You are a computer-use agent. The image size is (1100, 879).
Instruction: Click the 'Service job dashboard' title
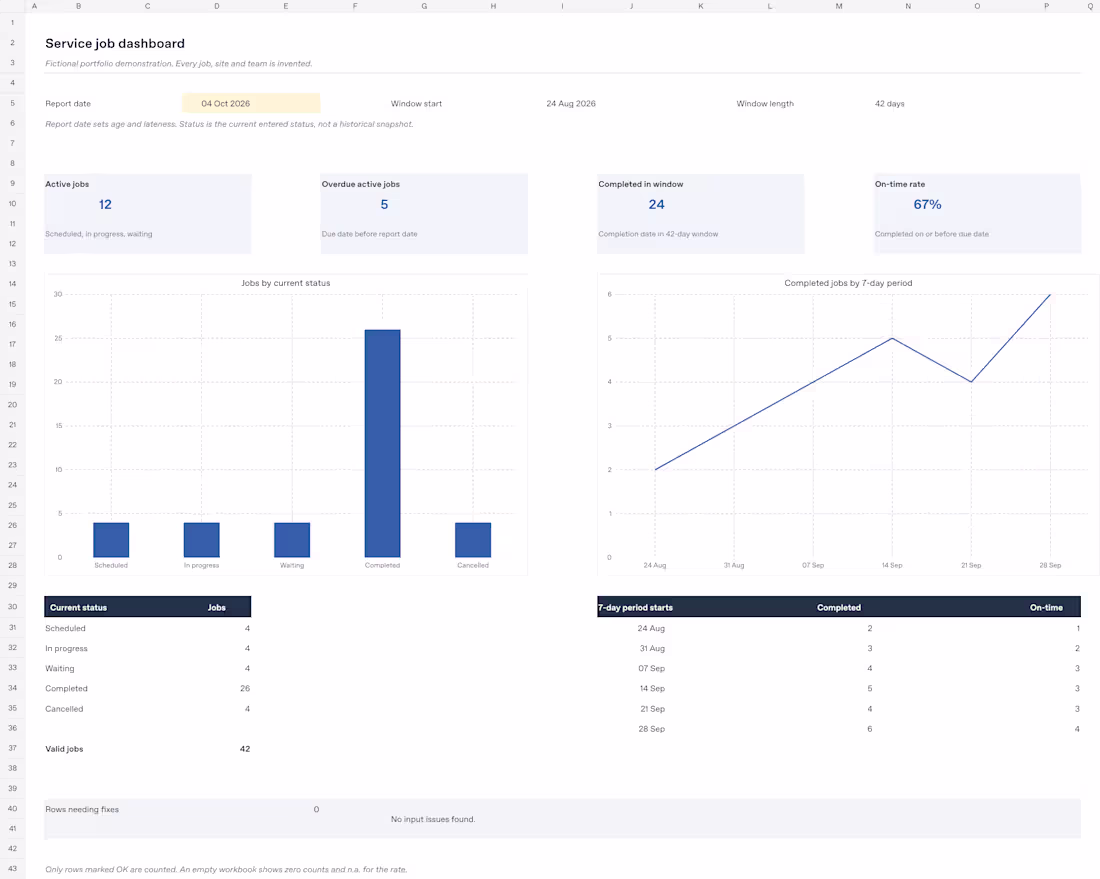115,43
